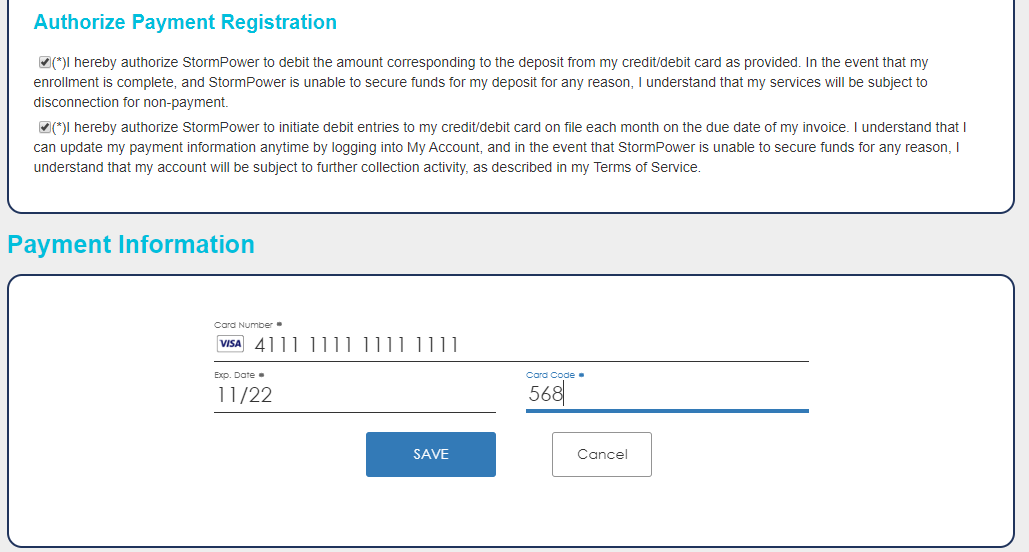Click 'disconnection for non-payment' text
The width and height of the screenshot is (1029, 552).
pos(131,102)
